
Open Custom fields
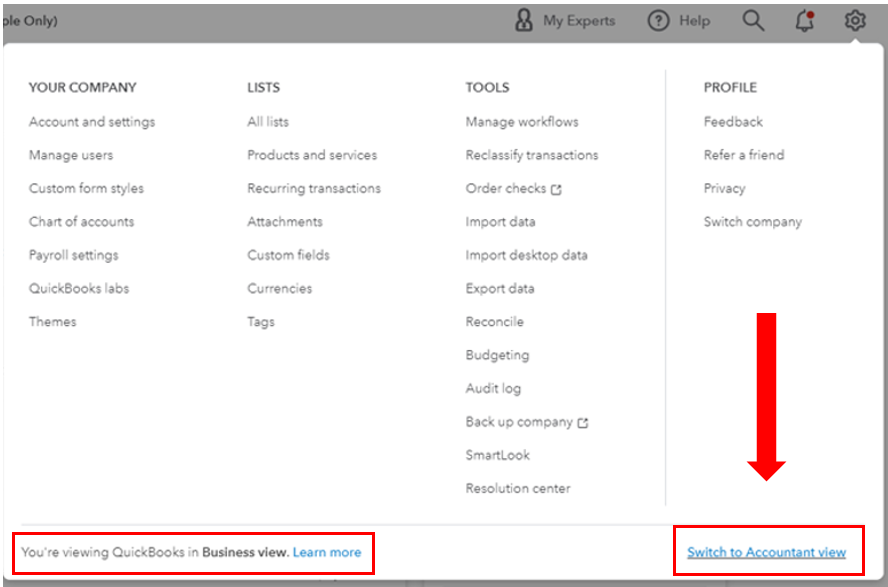tap(288, 255)
